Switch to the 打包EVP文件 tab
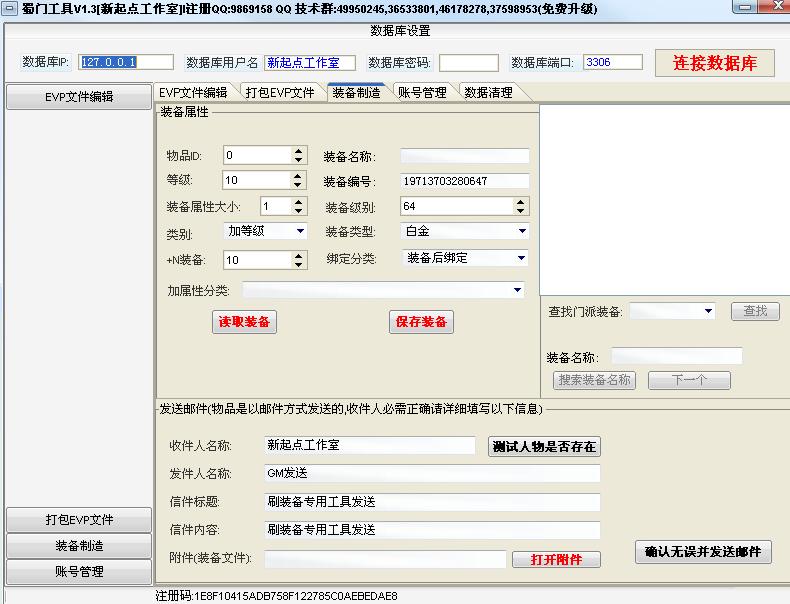Image resolution: width=790 pixels, height=604 pixels. pos(280,93)
